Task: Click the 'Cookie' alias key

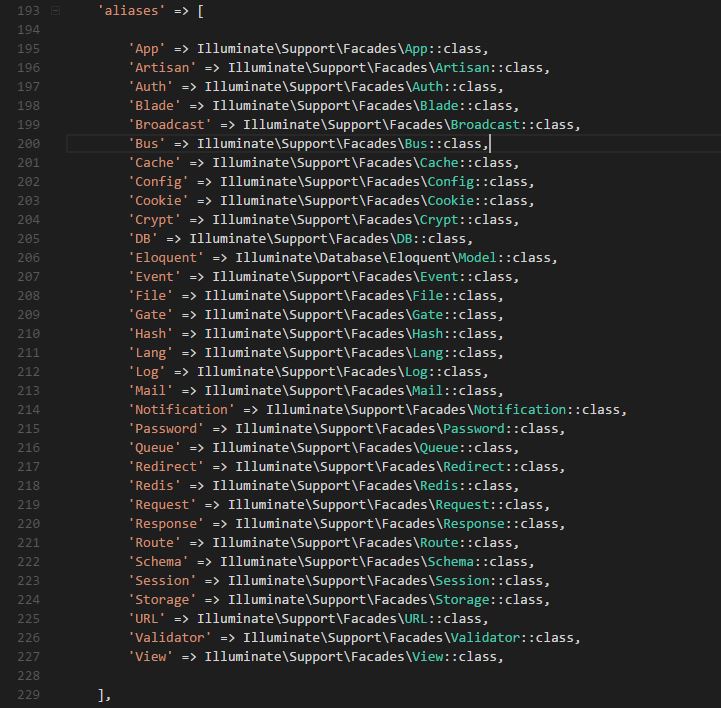Action: tap(158, 200)
